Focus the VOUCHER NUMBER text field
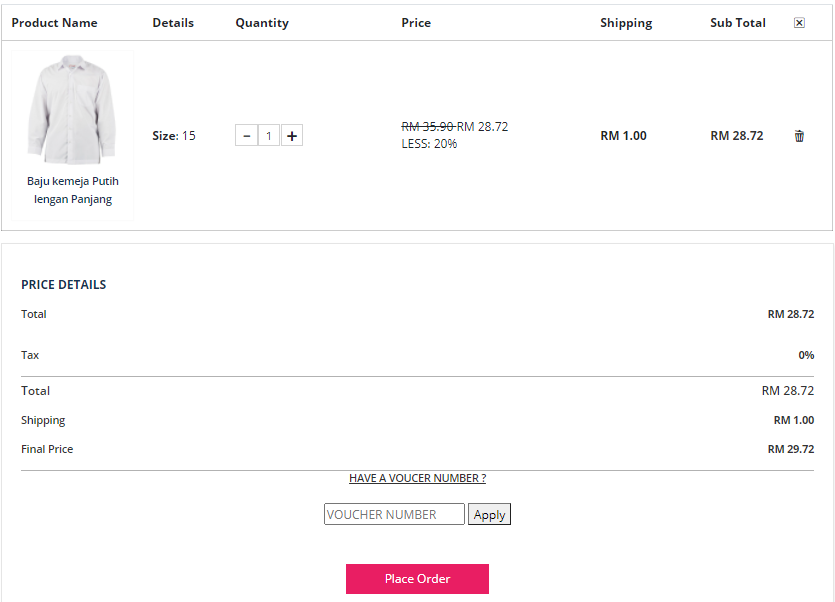Image resolution: width=835 pixels, height=602 pixels. point(394,514)
